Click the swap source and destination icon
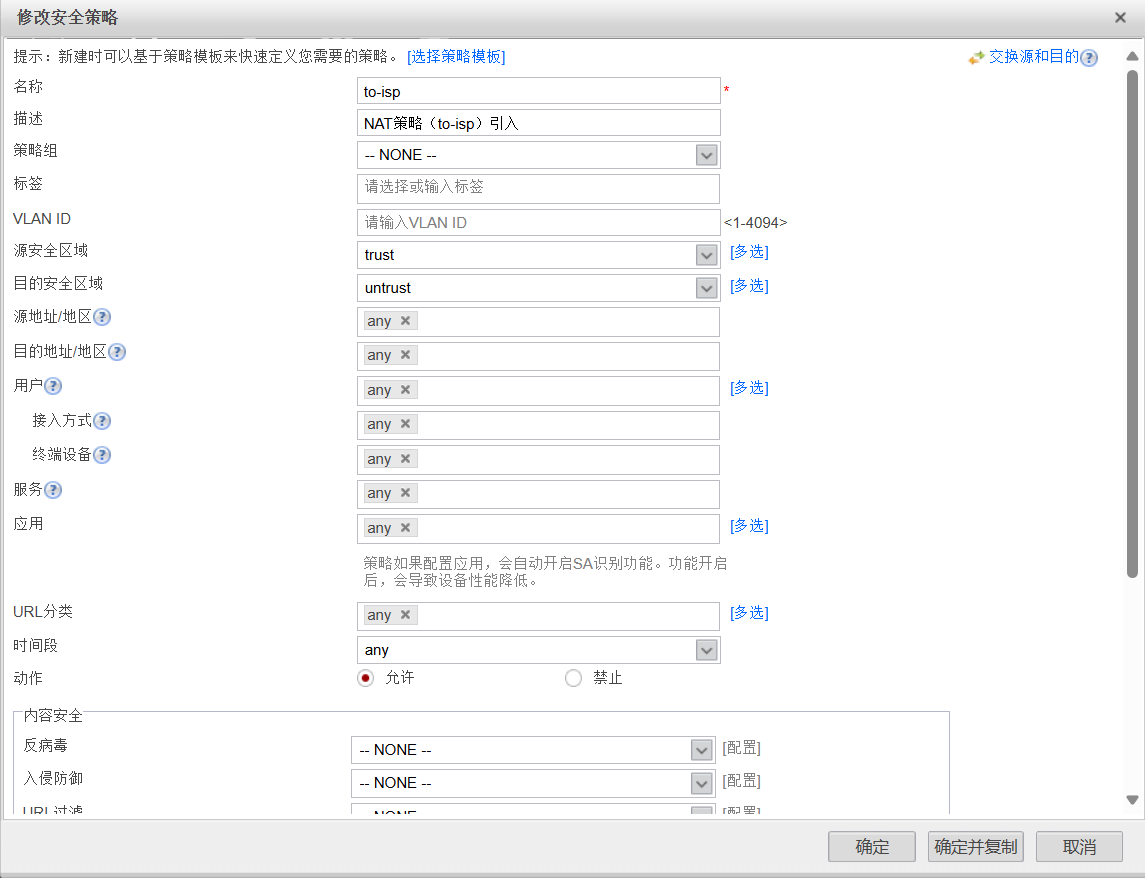This screenshot has height=878, width=1145. coord(976,58)
